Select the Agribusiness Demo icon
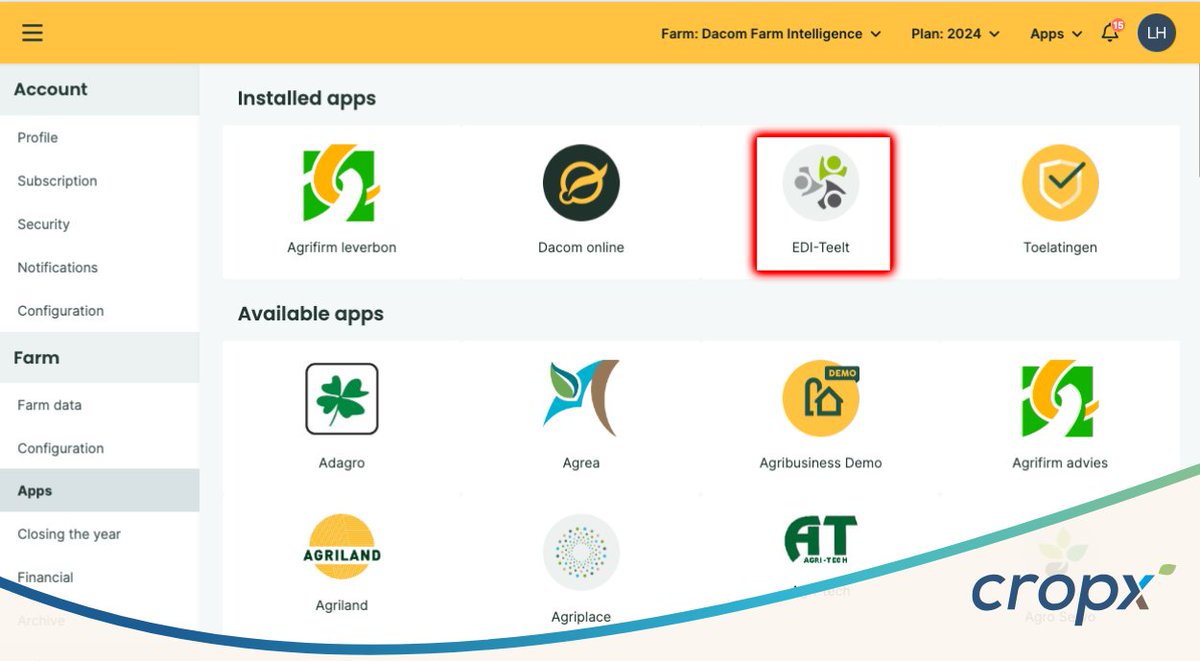Screen dimensions: 1200x661 (821, 399)
